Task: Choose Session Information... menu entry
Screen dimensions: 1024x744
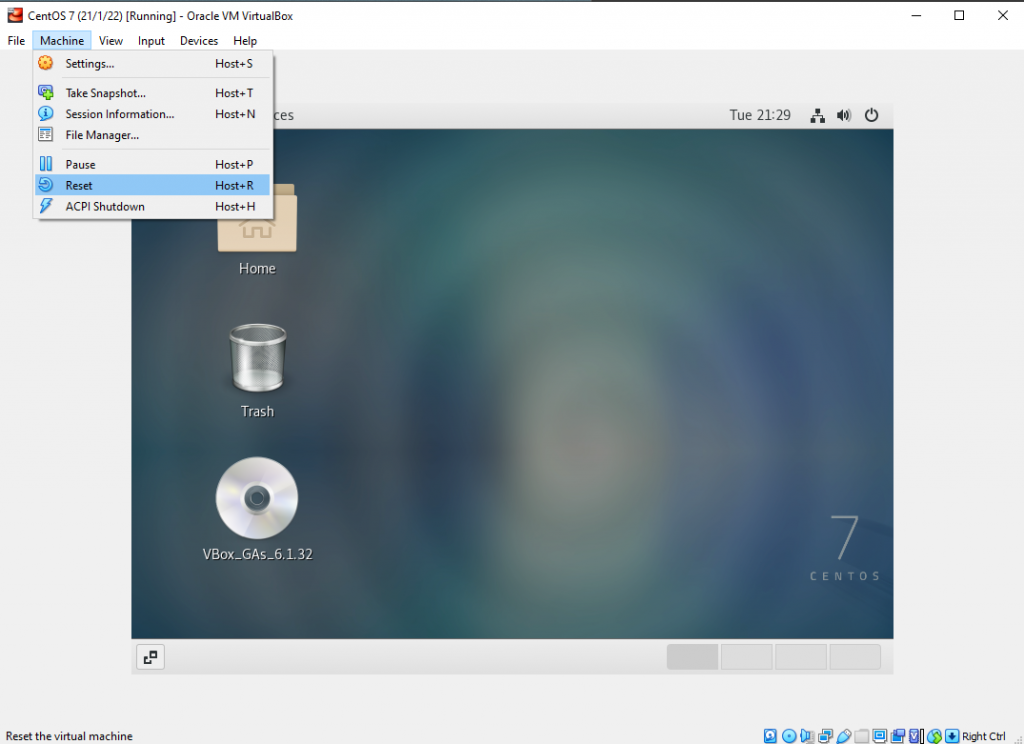Action: click(x=152, y=114)
